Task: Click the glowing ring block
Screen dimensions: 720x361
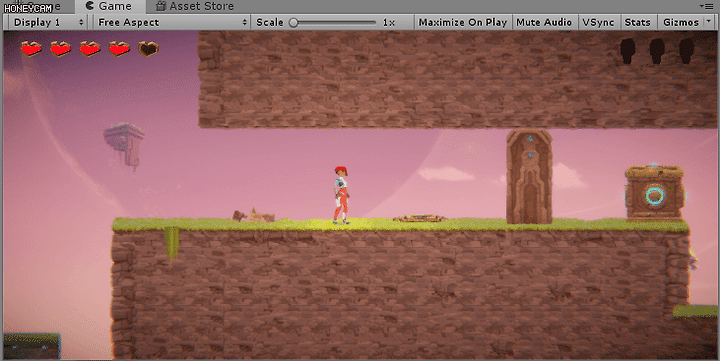Action: [654, 194]
